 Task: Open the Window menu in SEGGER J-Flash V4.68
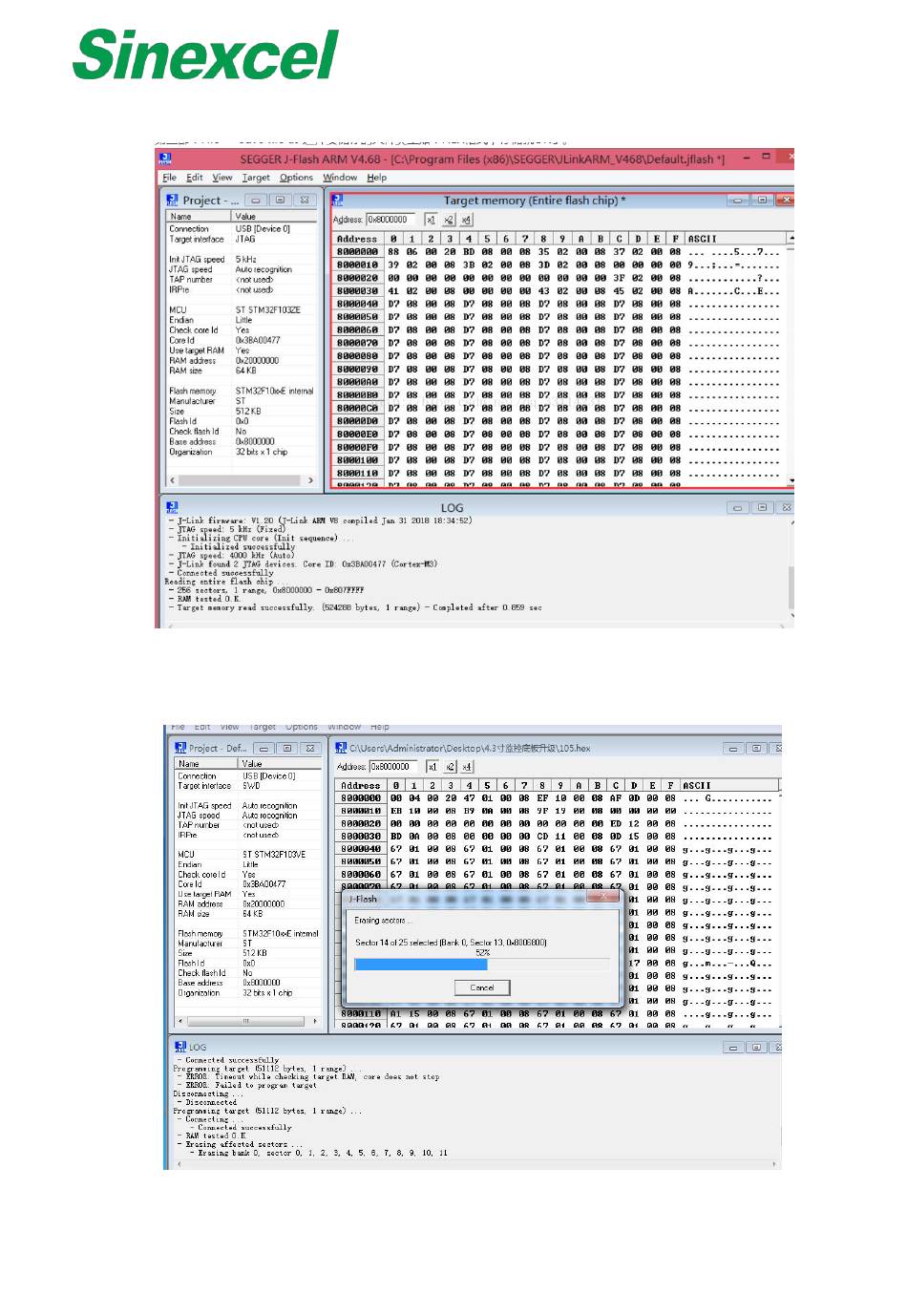tap(340, 178)
